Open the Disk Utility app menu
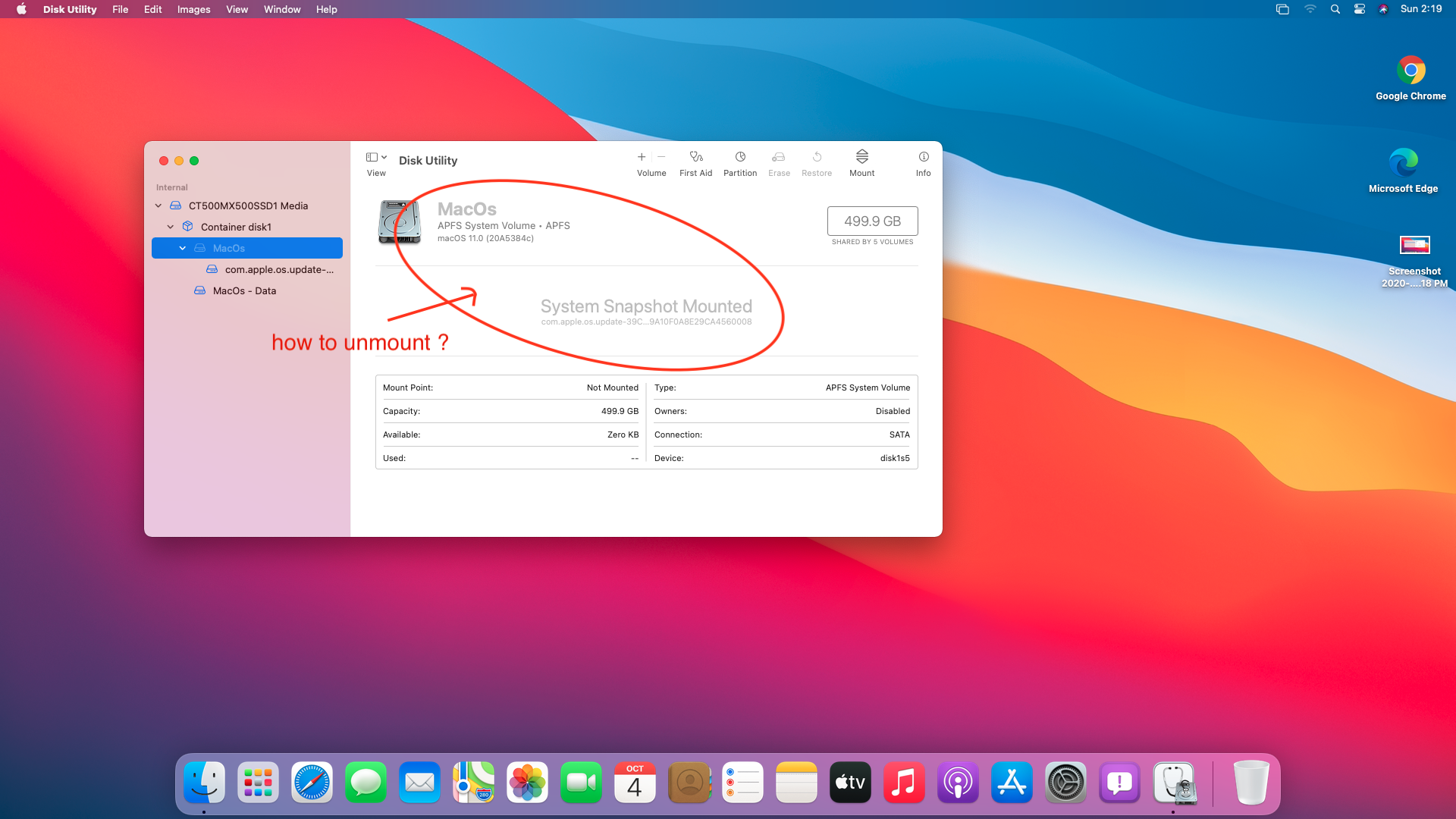 coord(70,9)
